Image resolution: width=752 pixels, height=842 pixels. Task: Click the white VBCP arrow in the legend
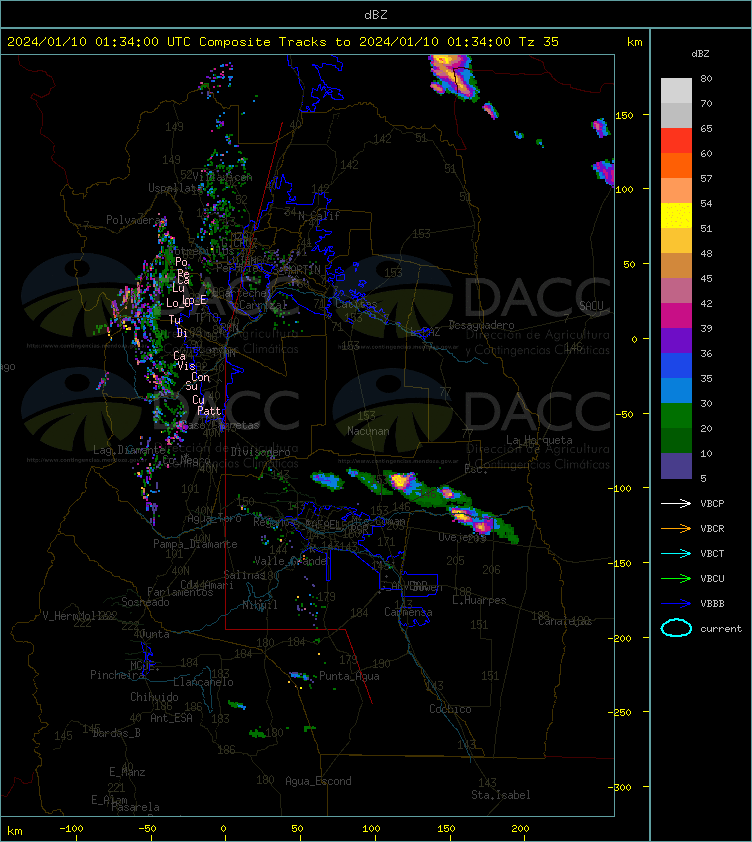676,503
